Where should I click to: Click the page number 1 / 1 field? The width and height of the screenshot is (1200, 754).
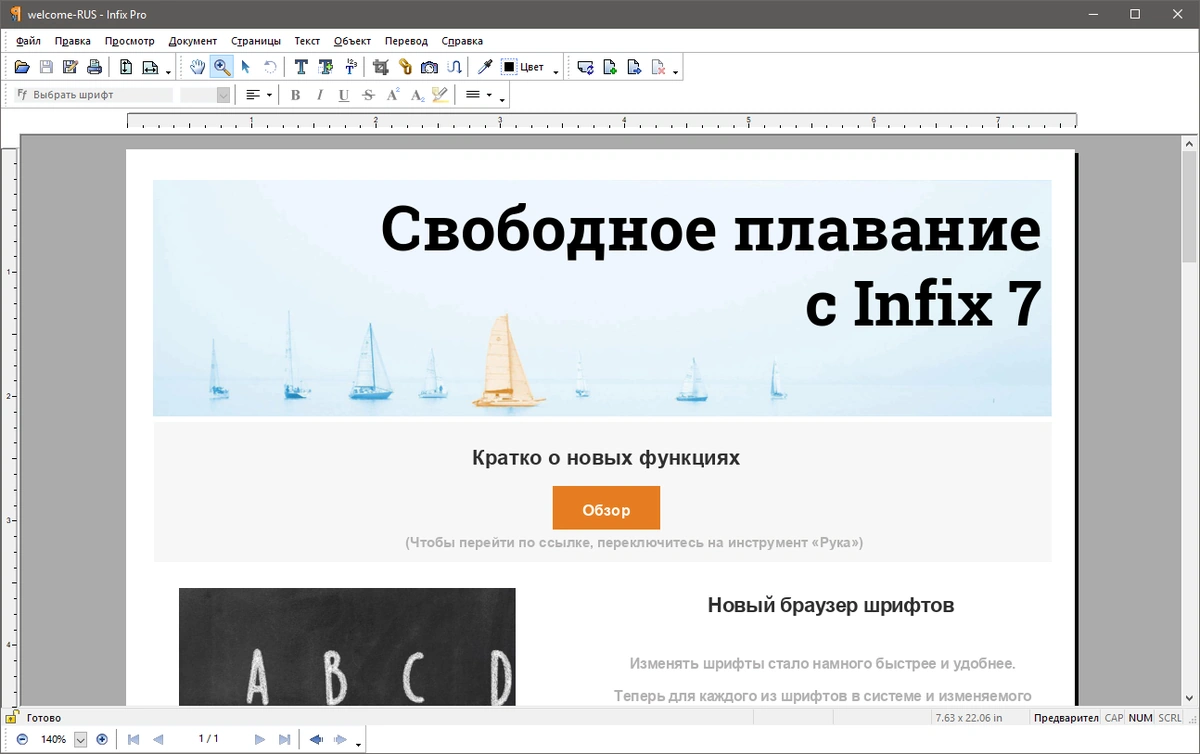click(x=208, y=739)
